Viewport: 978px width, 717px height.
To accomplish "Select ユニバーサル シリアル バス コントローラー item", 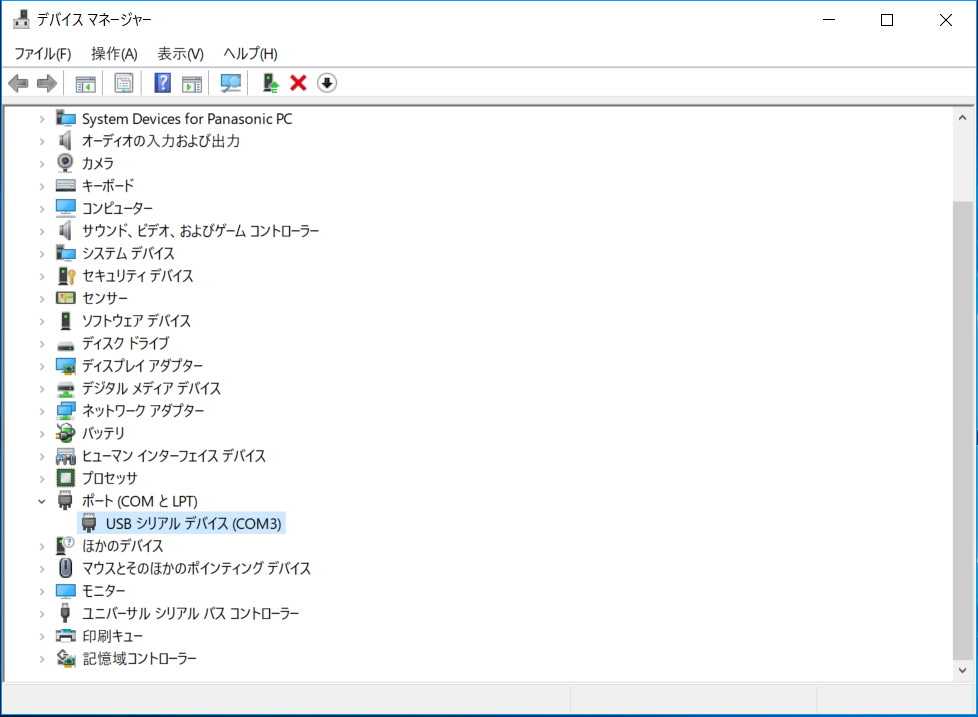I will pyautogui.click(x=190, y=613).
